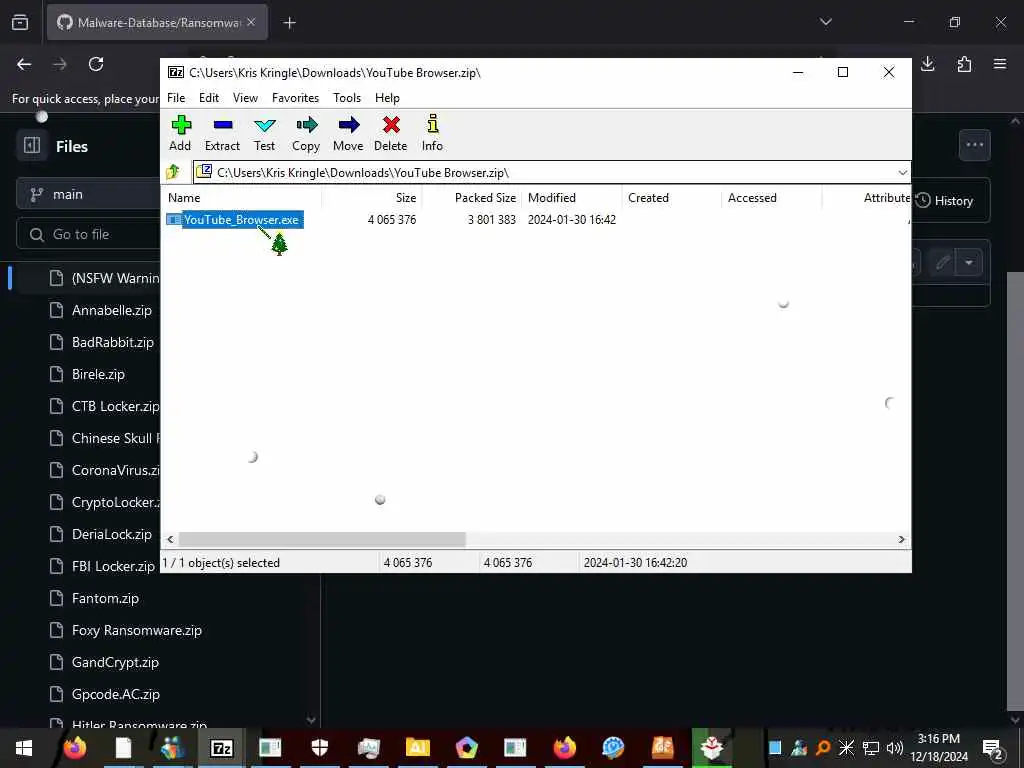Open DeriaLock.zip in the file tree
This screenshot has height=768, width=1024.
click(112, 534)
